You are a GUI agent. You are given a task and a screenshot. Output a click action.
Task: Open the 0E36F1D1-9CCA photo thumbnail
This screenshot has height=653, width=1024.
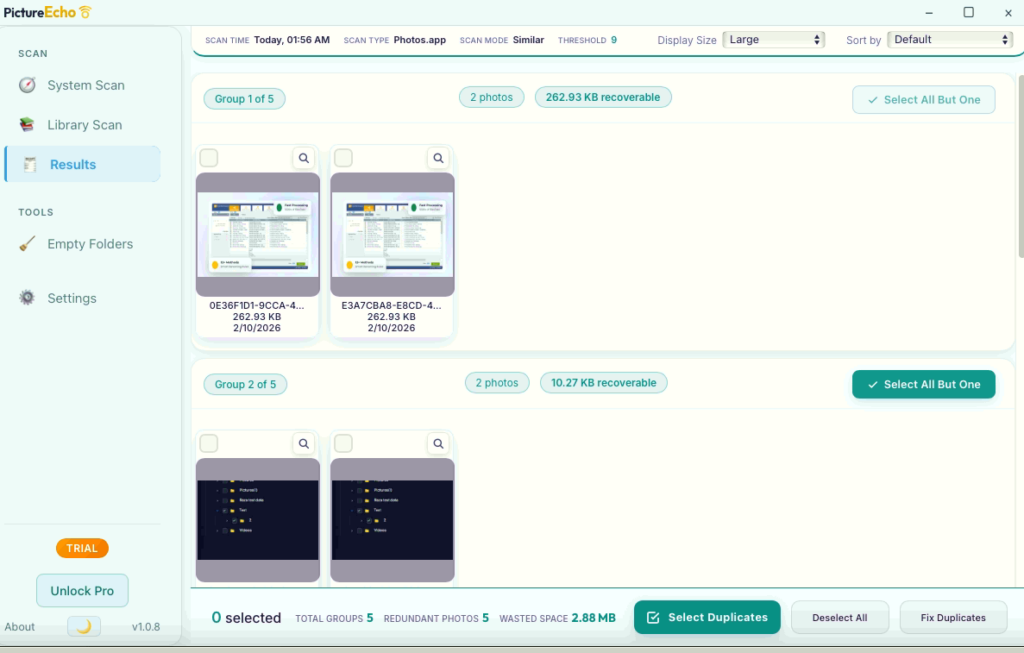click(x=258, y=235)
